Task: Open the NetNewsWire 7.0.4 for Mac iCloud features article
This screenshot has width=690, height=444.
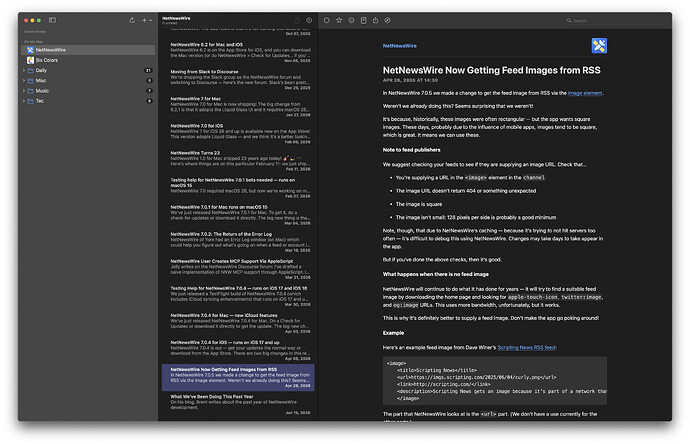Action: pyautogui.click(x=238, y=323)
